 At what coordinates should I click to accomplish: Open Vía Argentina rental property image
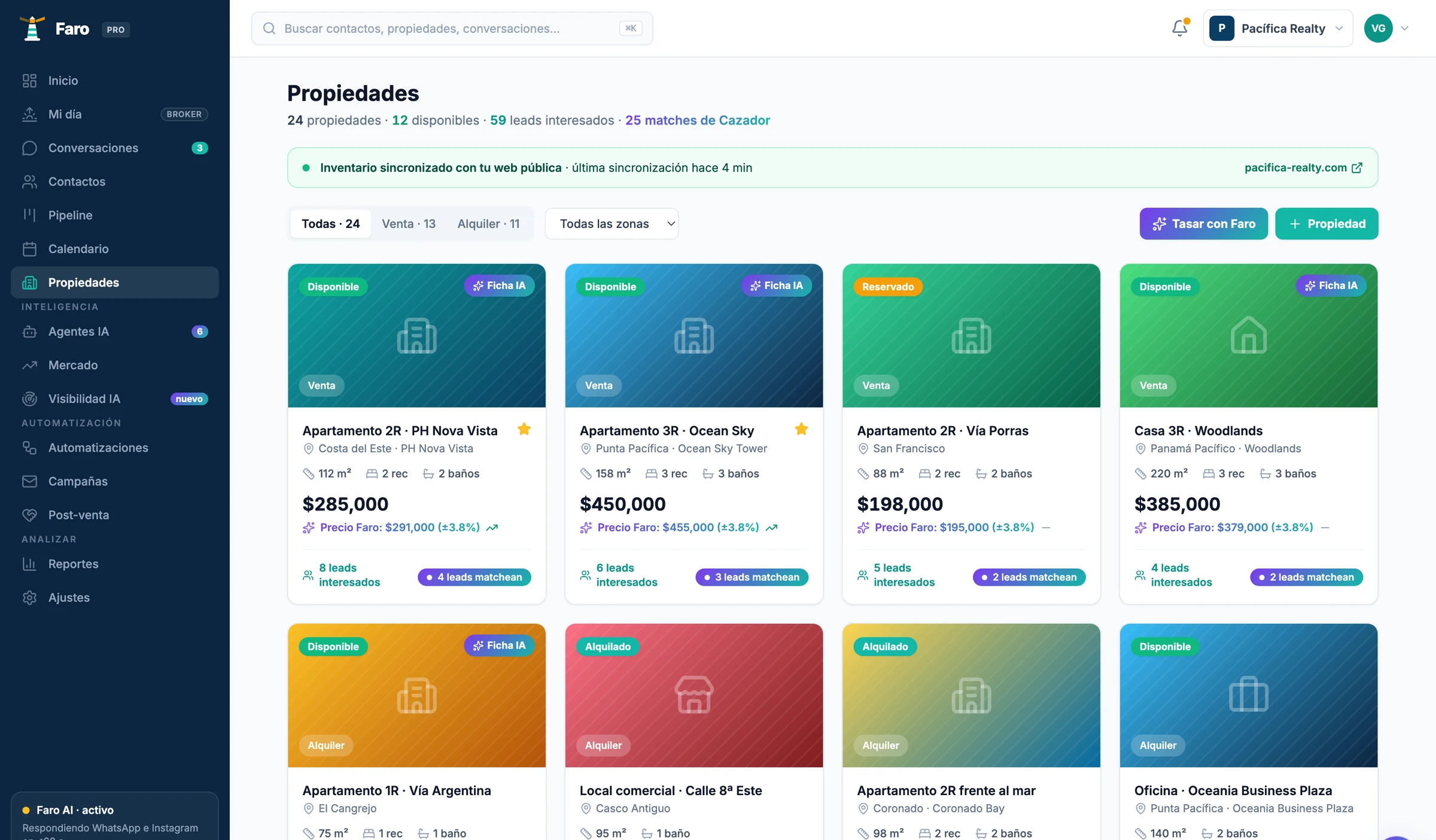[416, 695]
